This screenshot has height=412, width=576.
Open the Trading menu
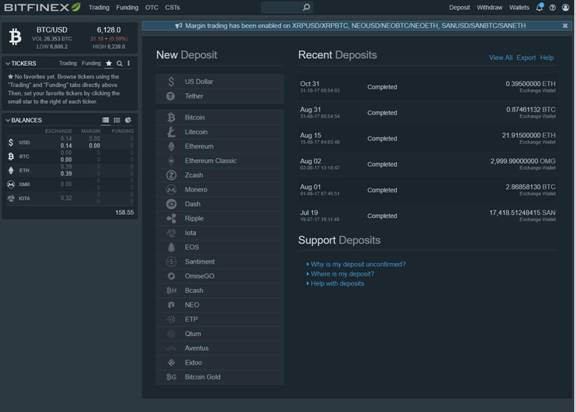(99, 7)
